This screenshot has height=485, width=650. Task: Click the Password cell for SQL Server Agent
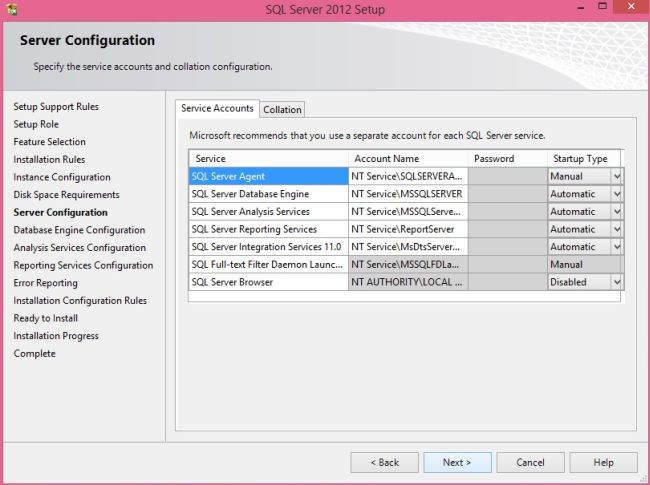[x=508, y=176]
